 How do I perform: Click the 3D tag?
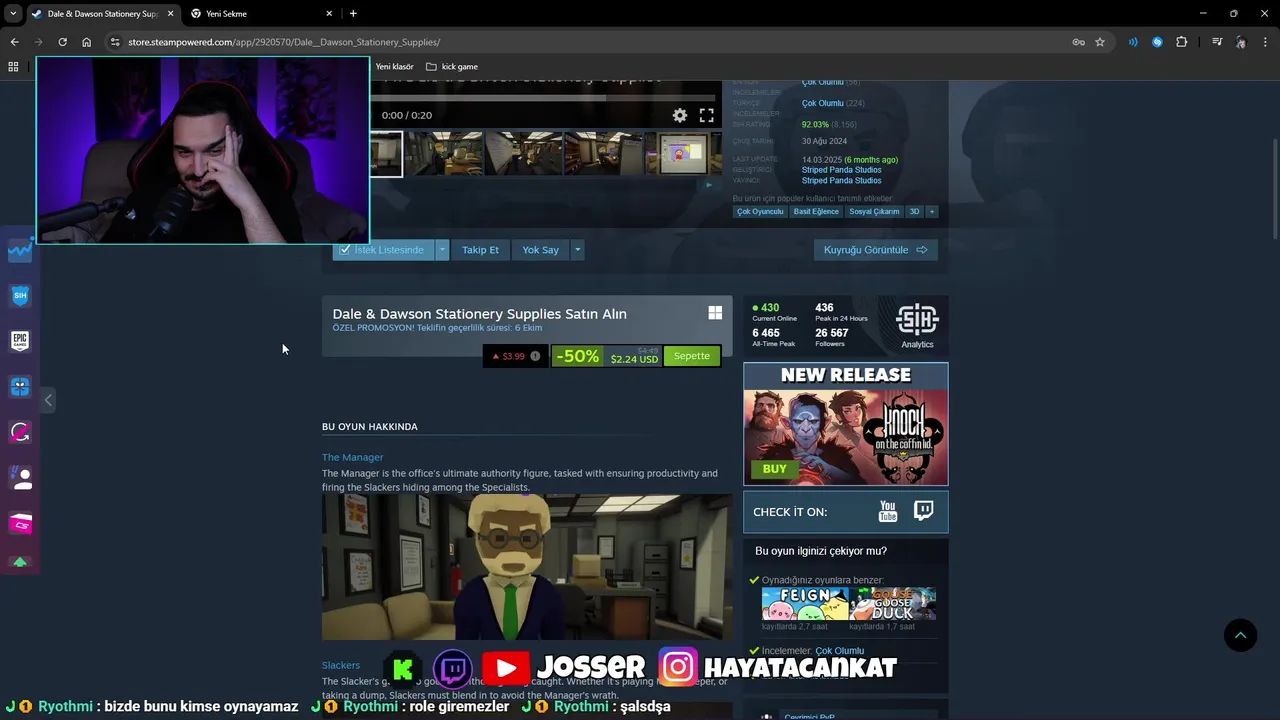(914, 212)
